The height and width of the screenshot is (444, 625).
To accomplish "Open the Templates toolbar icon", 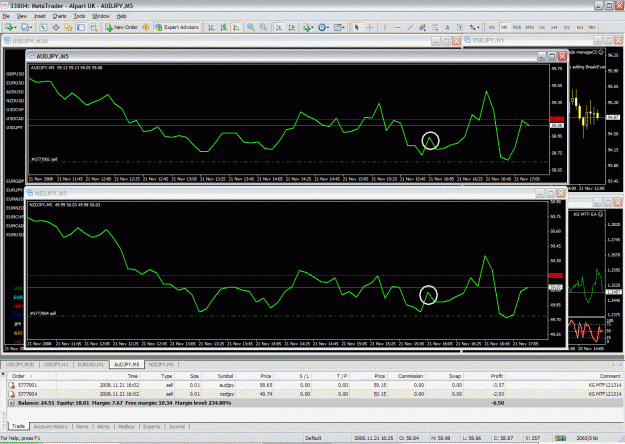I will coord(337,27).
